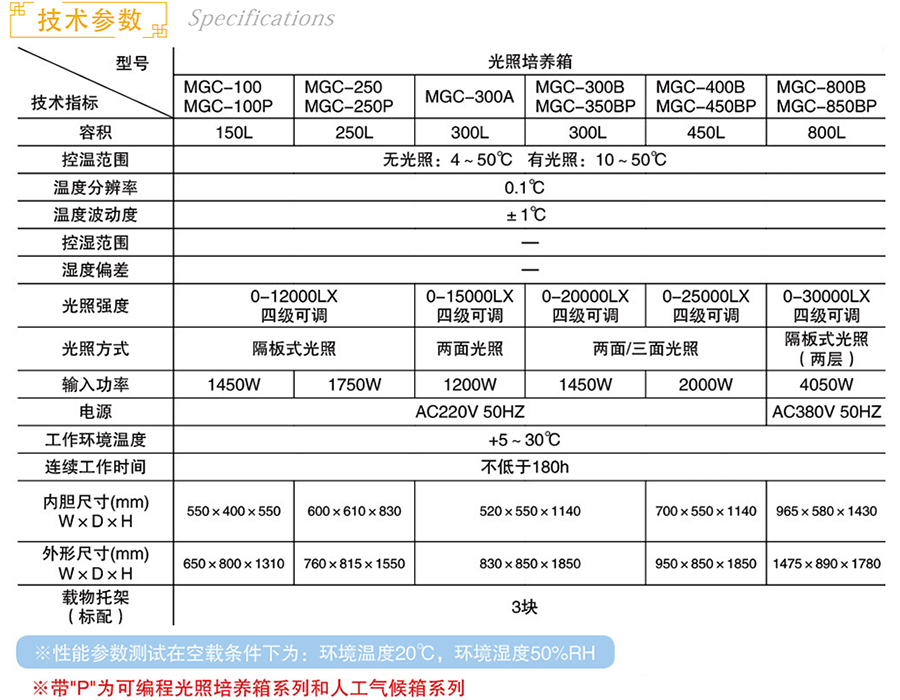Click the orange 技术参数 title box

(x=90, y=21)
